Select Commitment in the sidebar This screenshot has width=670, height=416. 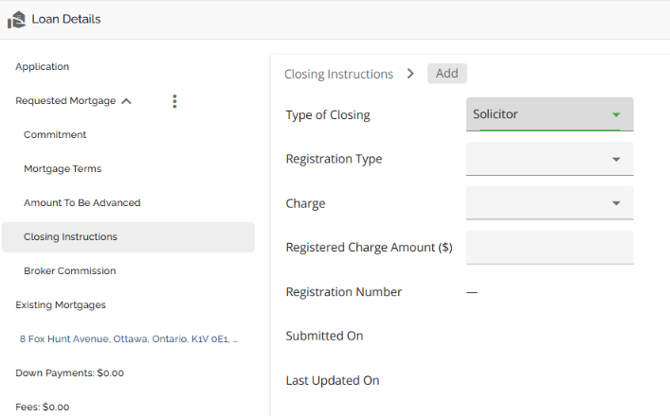(55, 135)
